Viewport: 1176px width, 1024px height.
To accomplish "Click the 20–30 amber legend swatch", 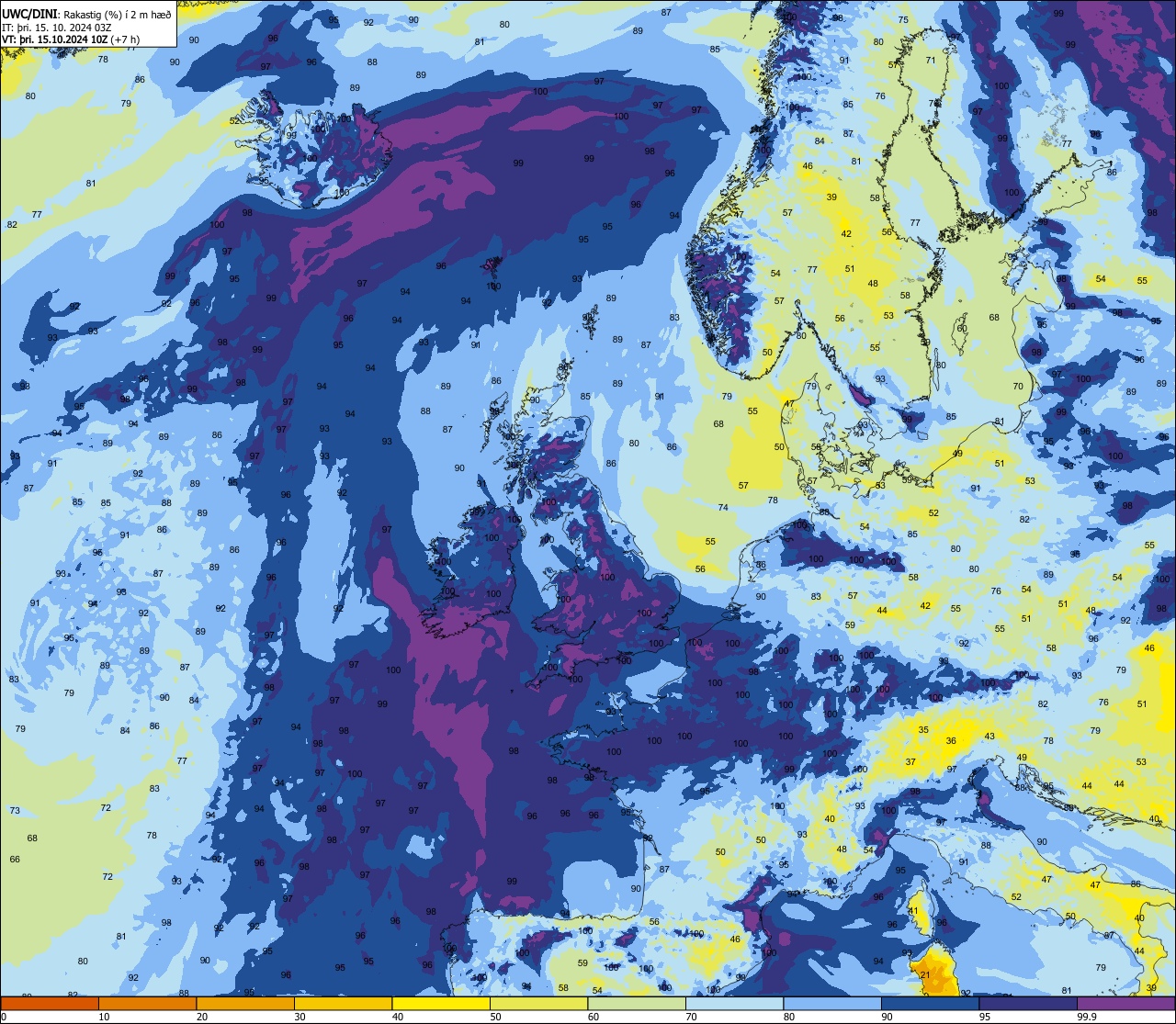I will (x=245, y=1004).
